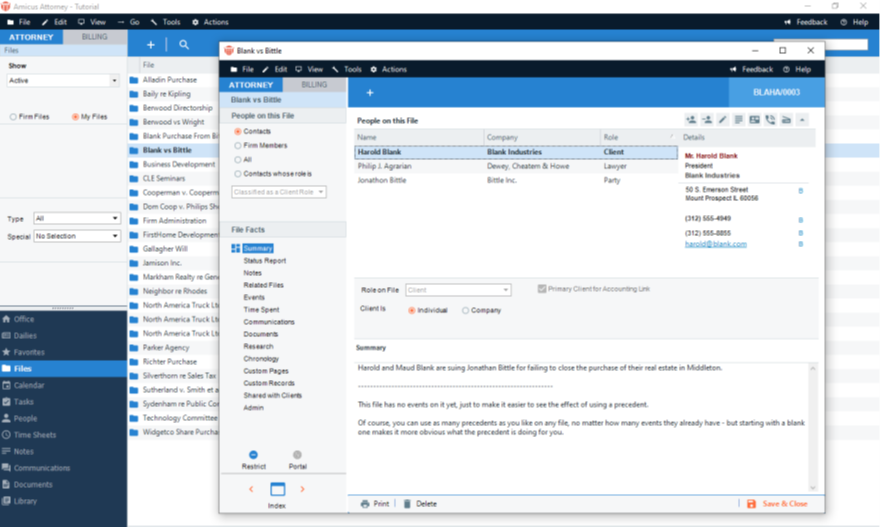This screenshot has width=880, height=528.
Task: Click the Restrict icon
Action: coord(253,454)
